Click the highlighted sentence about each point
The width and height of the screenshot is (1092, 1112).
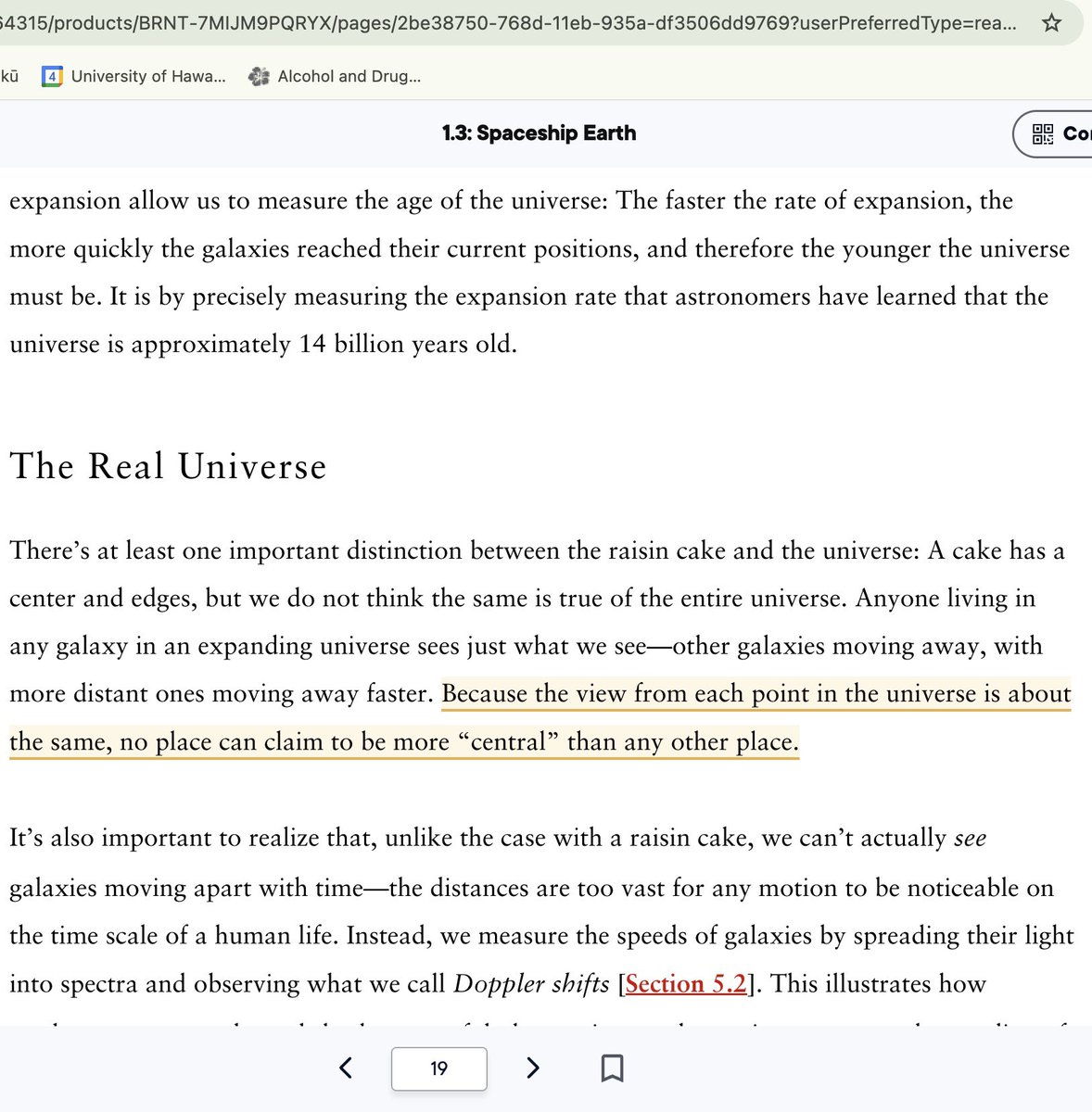click(540, 718)
